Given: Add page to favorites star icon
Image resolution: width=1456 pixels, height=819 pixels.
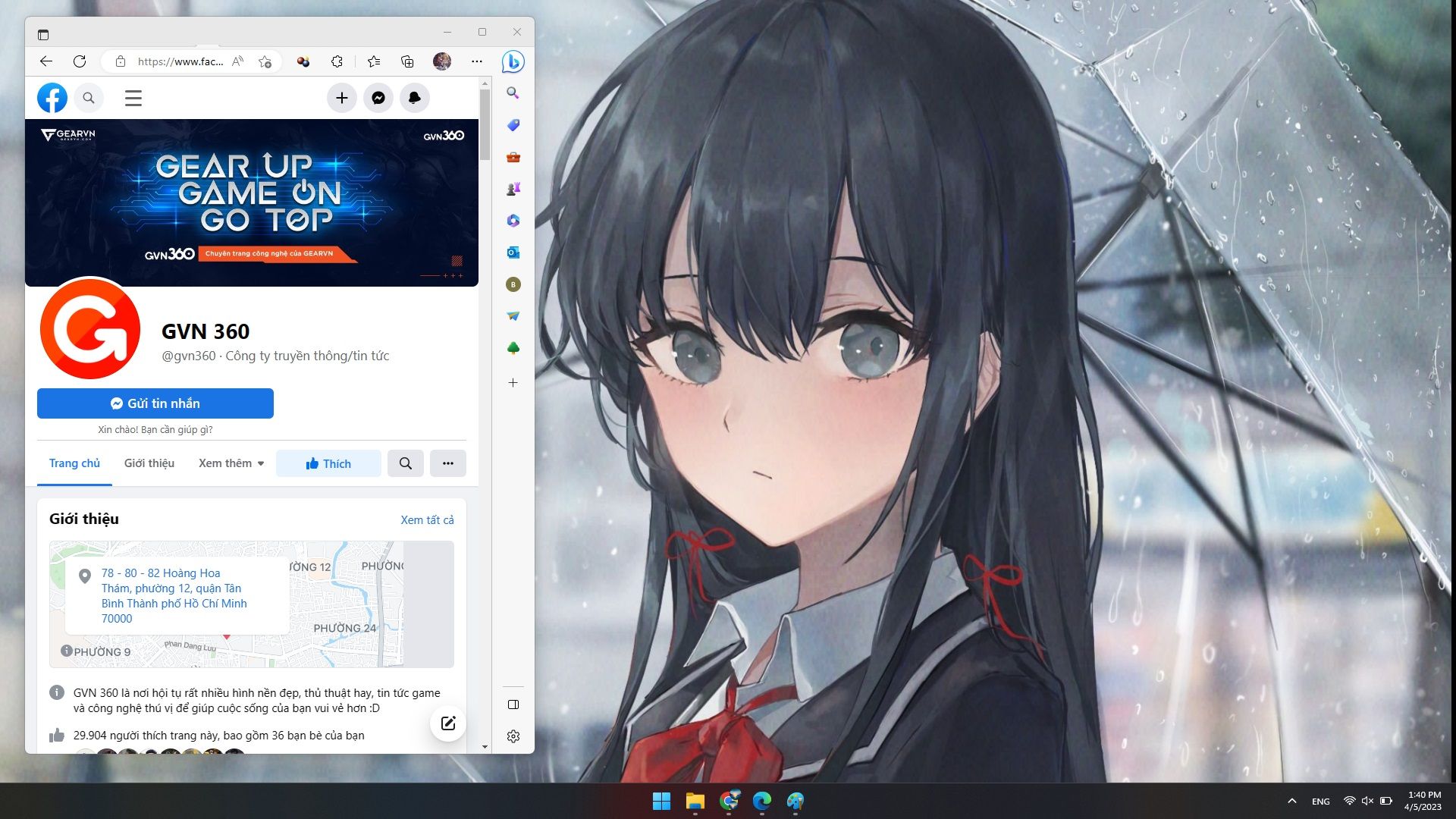Looking at the screenshot, I should 265,61.
